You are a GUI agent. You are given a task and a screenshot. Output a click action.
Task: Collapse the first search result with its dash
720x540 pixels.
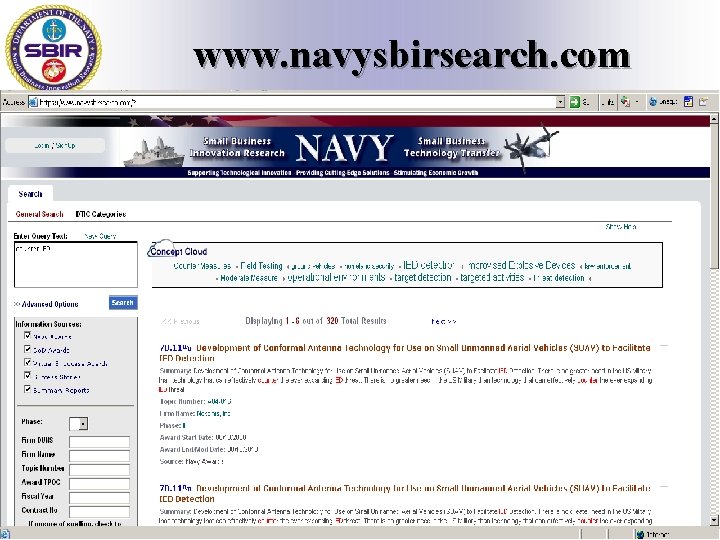(x=664, y=345)
